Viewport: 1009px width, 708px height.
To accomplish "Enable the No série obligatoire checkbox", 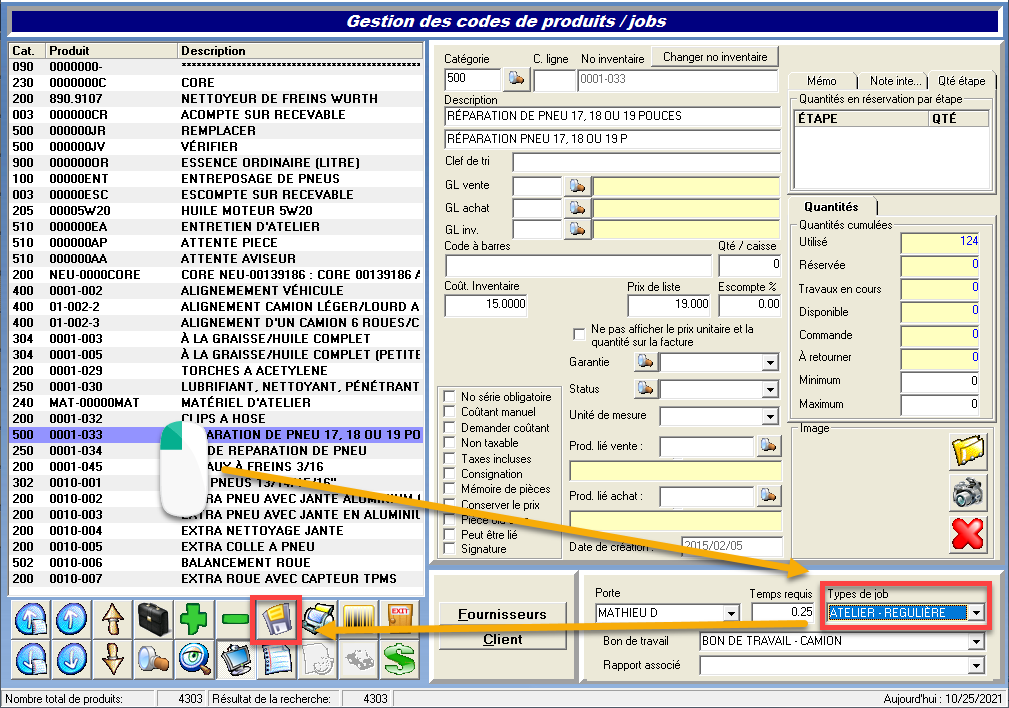I will coord(450,396).
